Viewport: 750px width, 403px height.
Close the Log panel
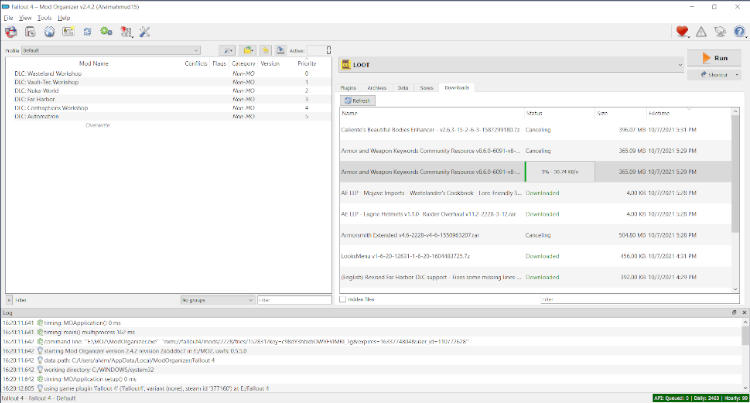[744, 312]
